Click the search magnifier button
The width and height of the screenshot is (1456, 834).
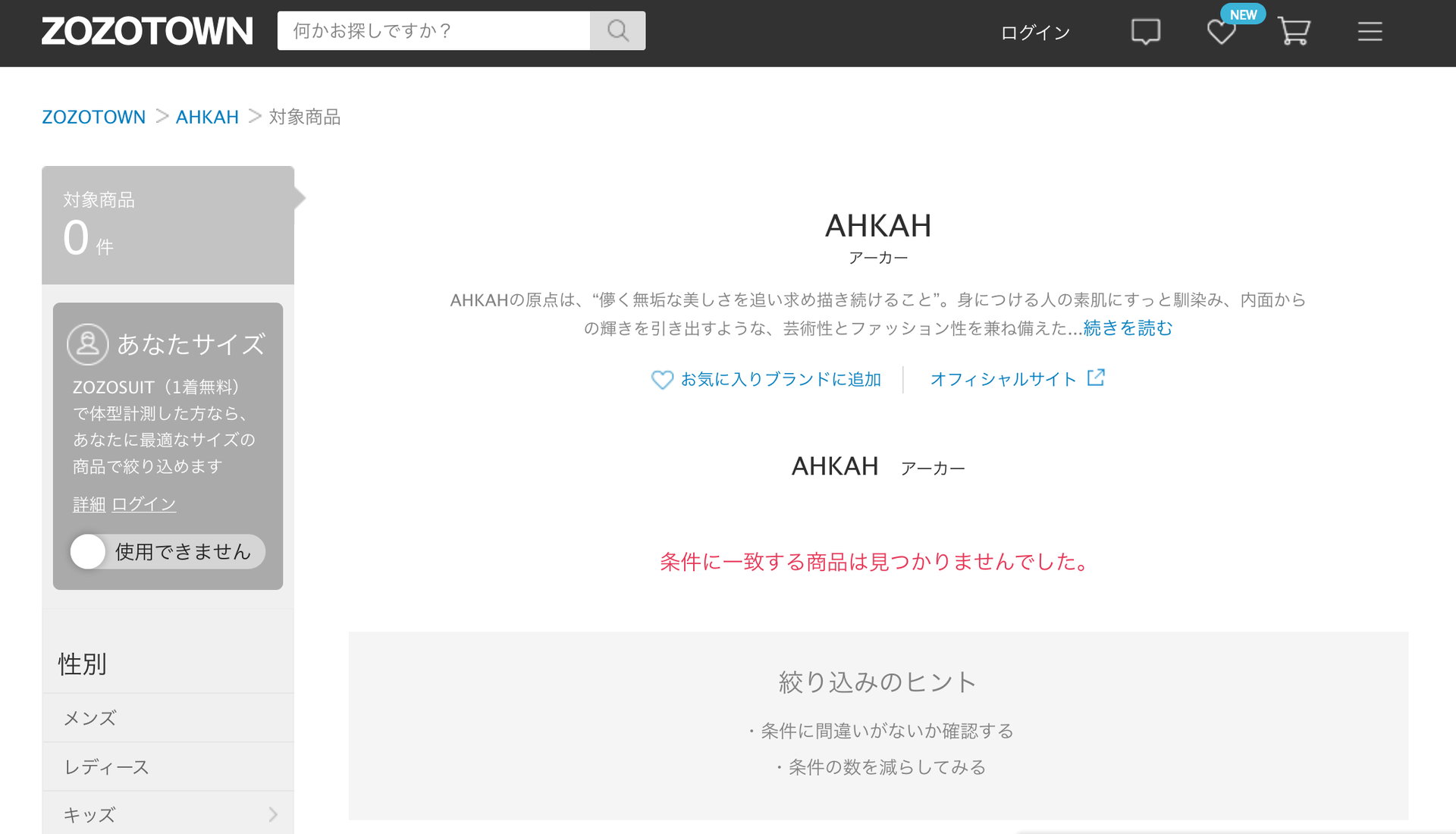pos(618,30)
